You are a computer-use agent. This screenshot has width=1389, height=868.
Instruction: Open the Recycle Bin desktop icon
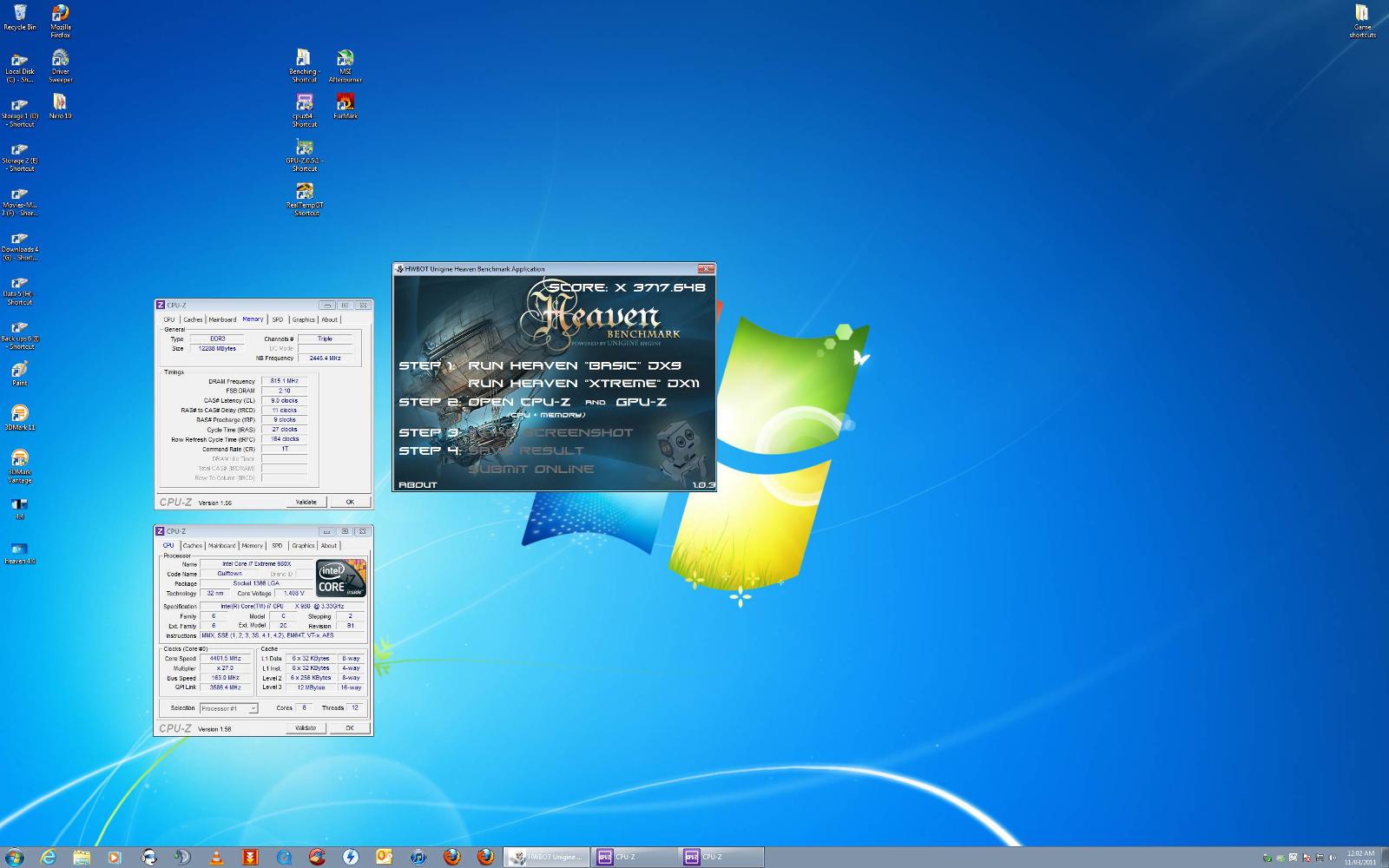click(20, 17)
